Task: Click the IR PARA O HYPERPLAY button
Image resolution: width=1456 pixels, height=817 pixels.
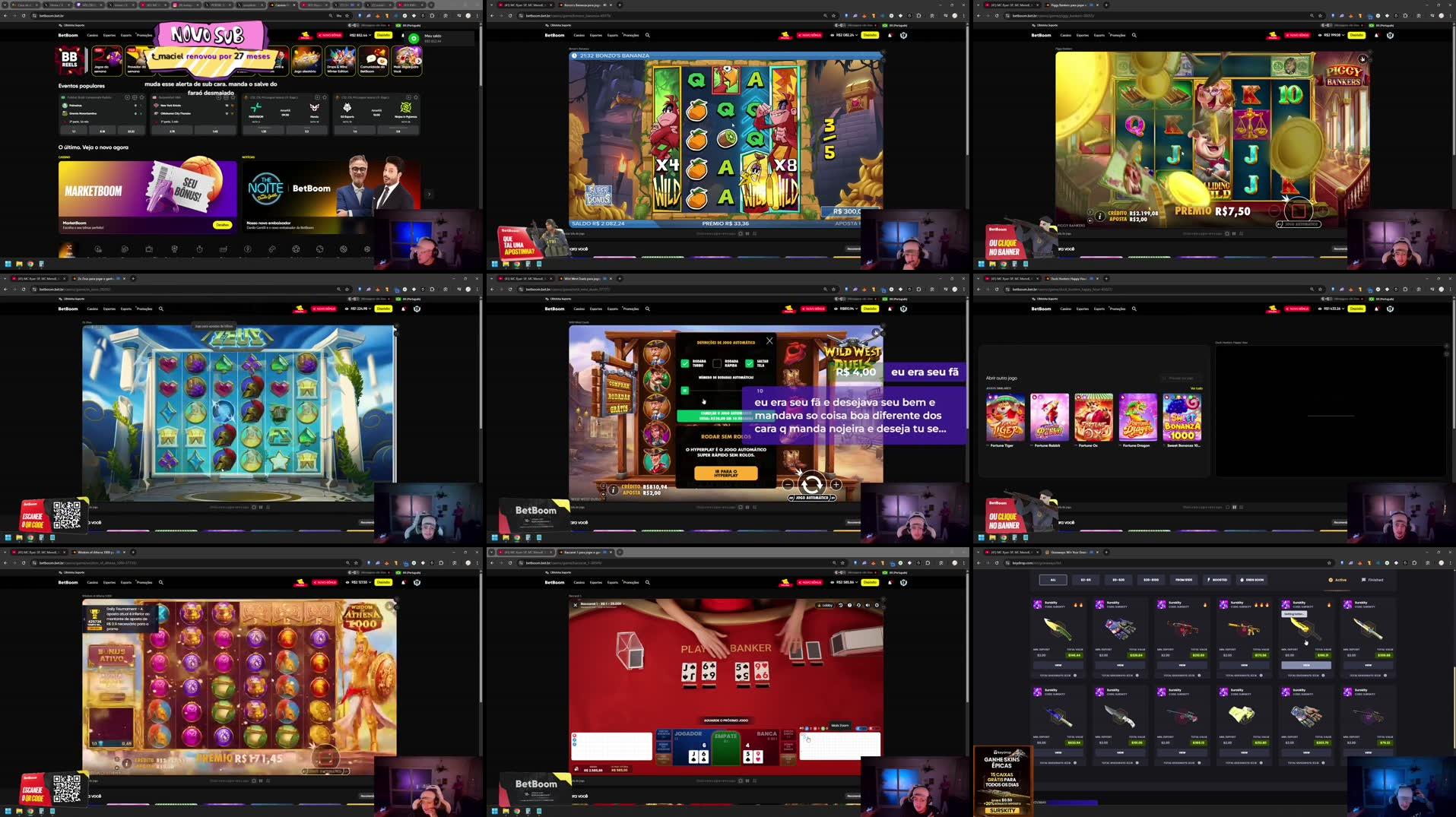Action: tap(727, 474)
